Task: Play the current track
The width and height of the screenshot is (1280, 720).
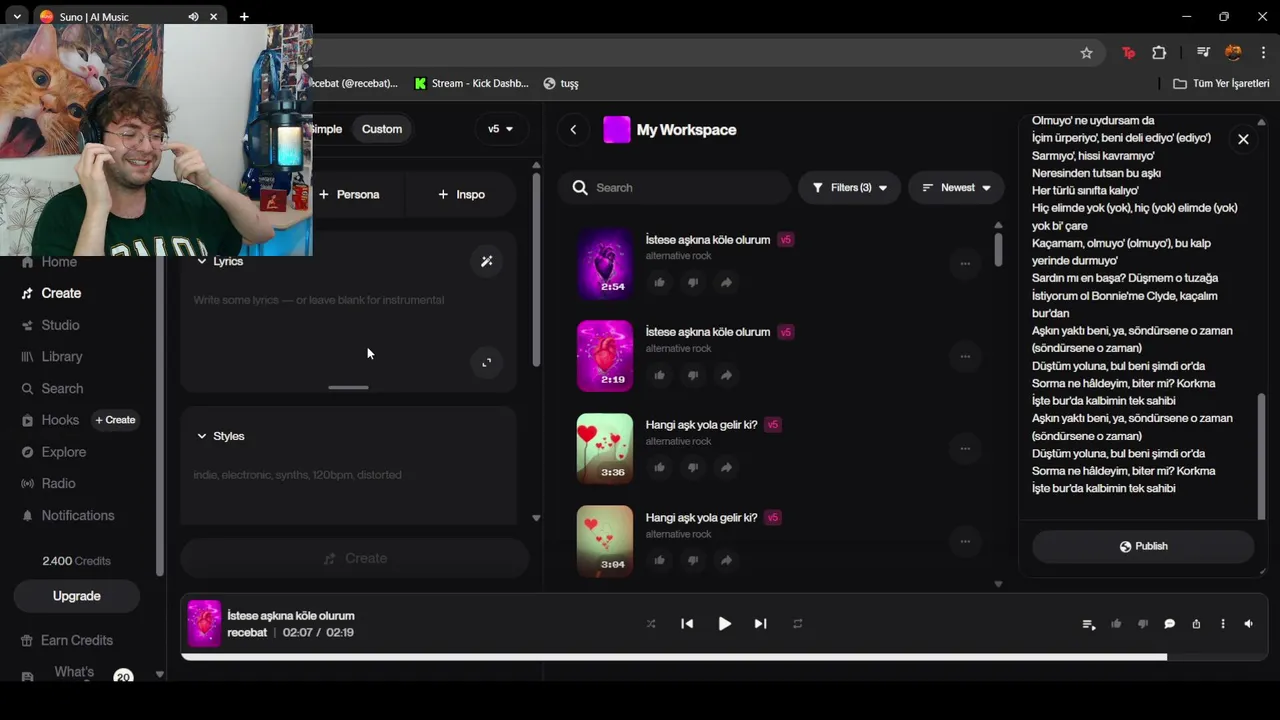Action: (x=724, y=624)
